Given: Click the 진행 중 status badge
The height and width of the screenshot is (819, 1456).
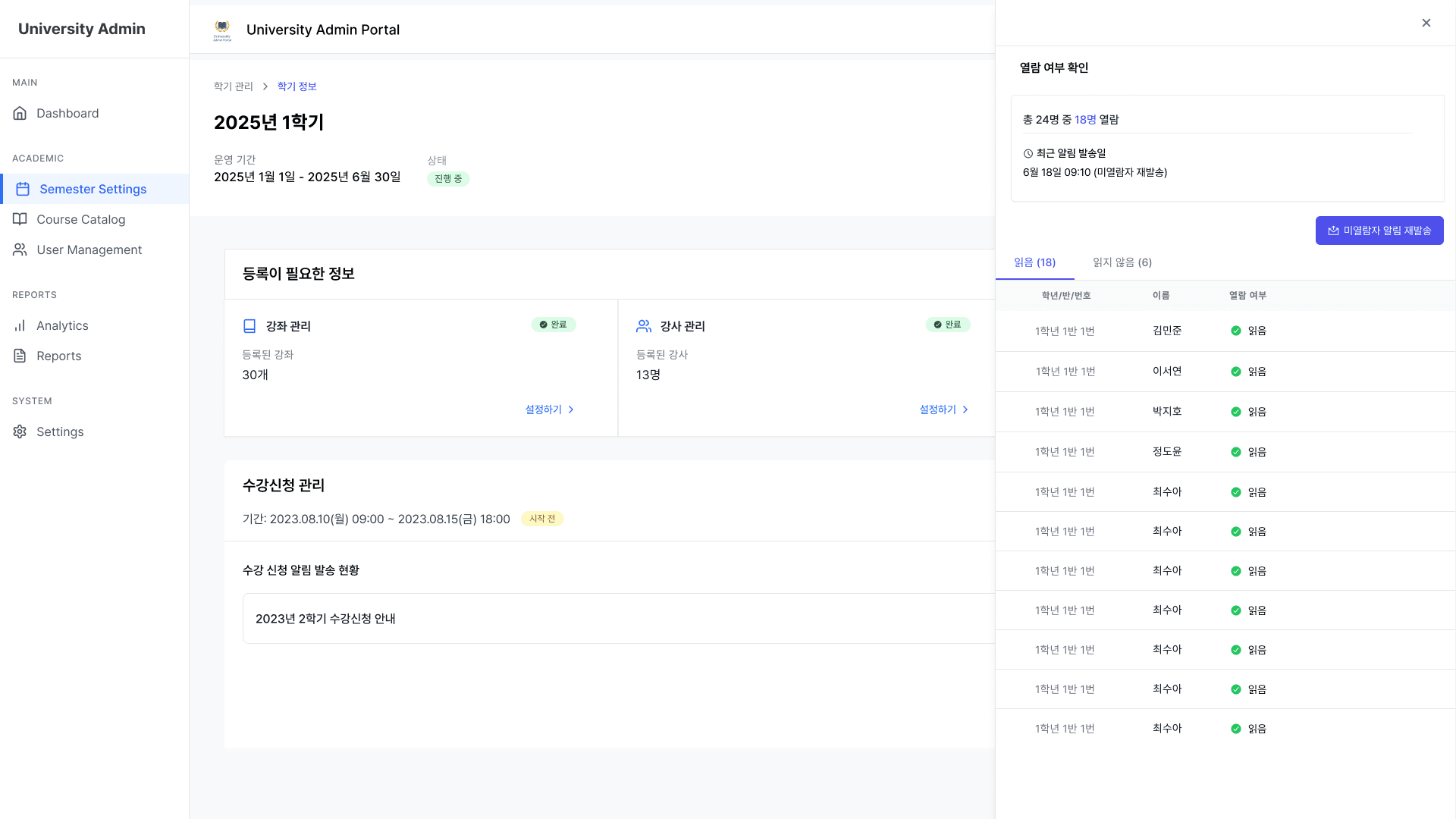Looking at the screenshot, I should 447,179.
